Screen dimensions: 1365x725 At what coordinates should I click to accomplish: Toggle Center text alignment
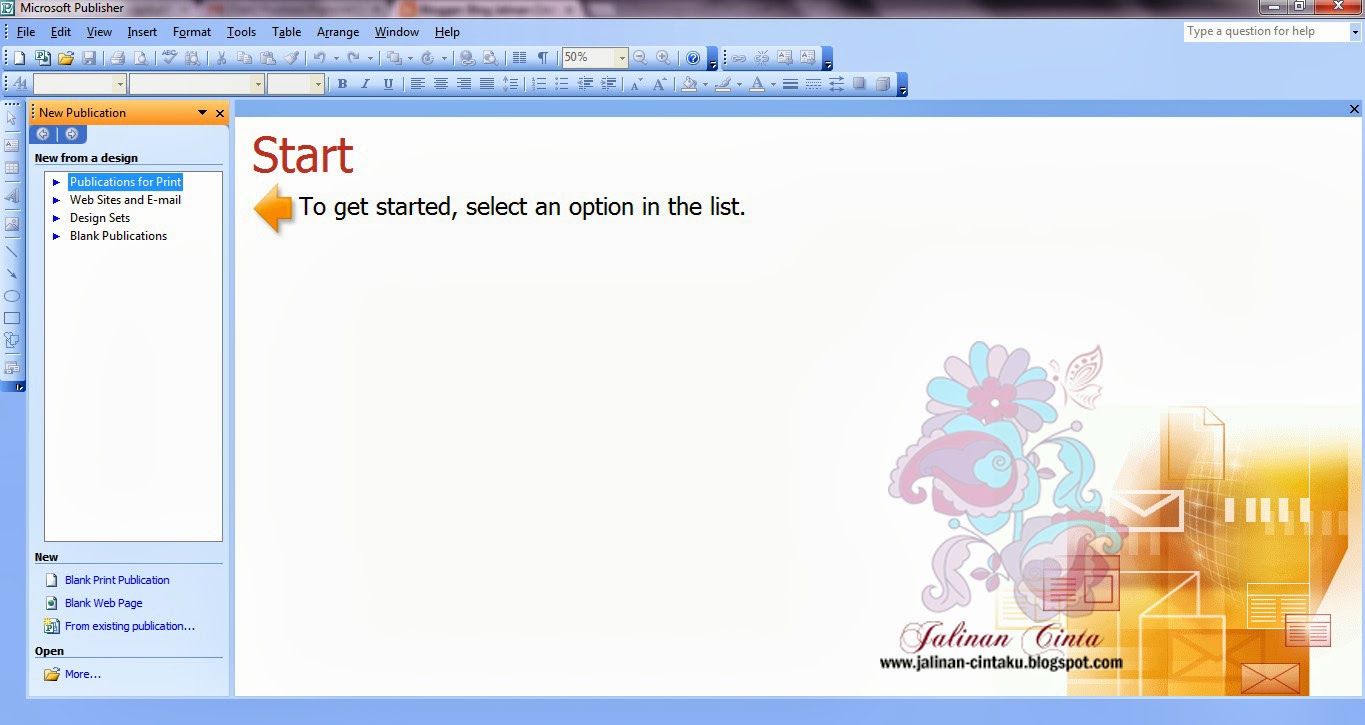(x=440, y=84)
